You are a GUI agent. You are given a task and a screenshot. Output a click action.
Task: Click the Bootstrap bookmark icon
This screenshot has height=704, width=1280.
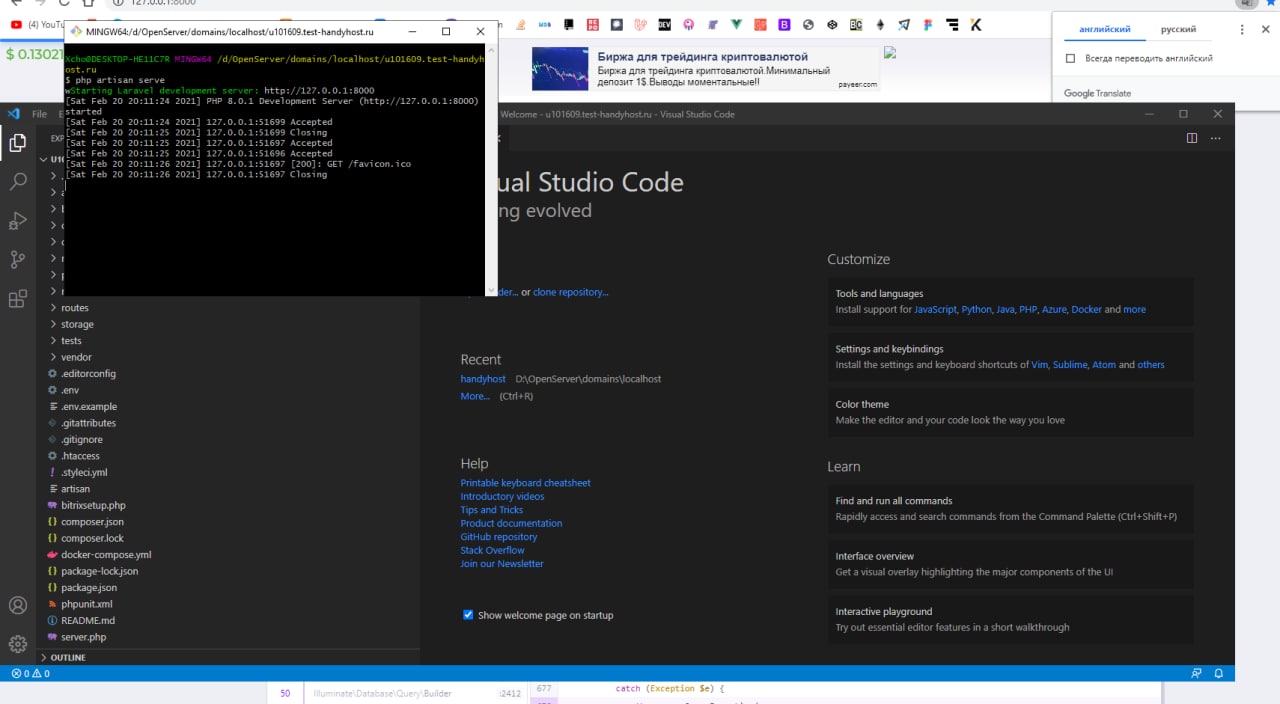coord(785,24)
